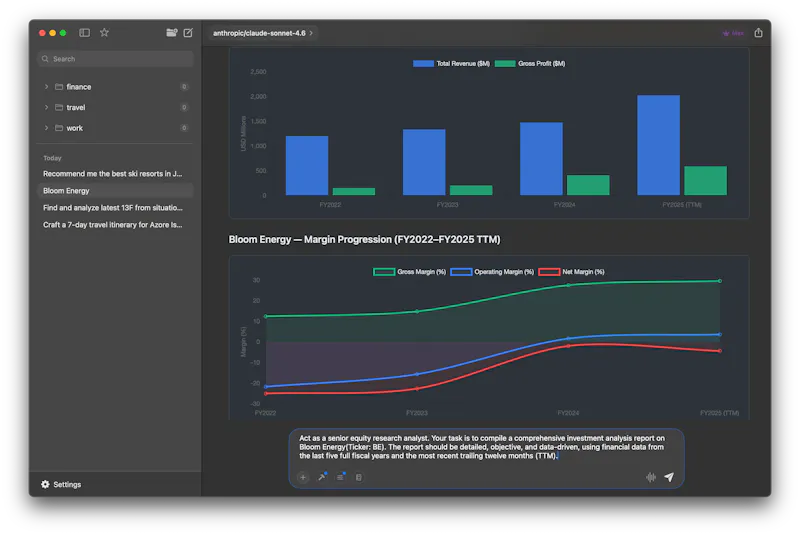Click the tools hammer icon in message box
Viewport: 800px width, 535px height.
322,477
